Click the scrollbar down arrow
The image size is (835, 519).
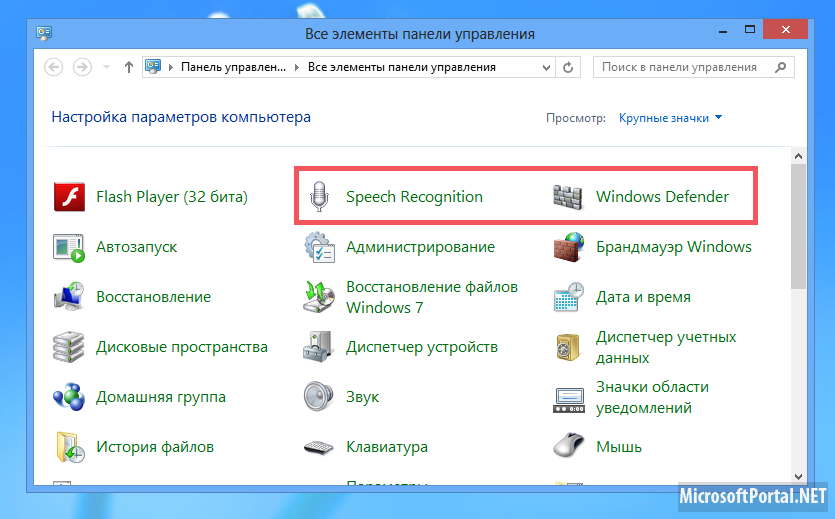798,476
